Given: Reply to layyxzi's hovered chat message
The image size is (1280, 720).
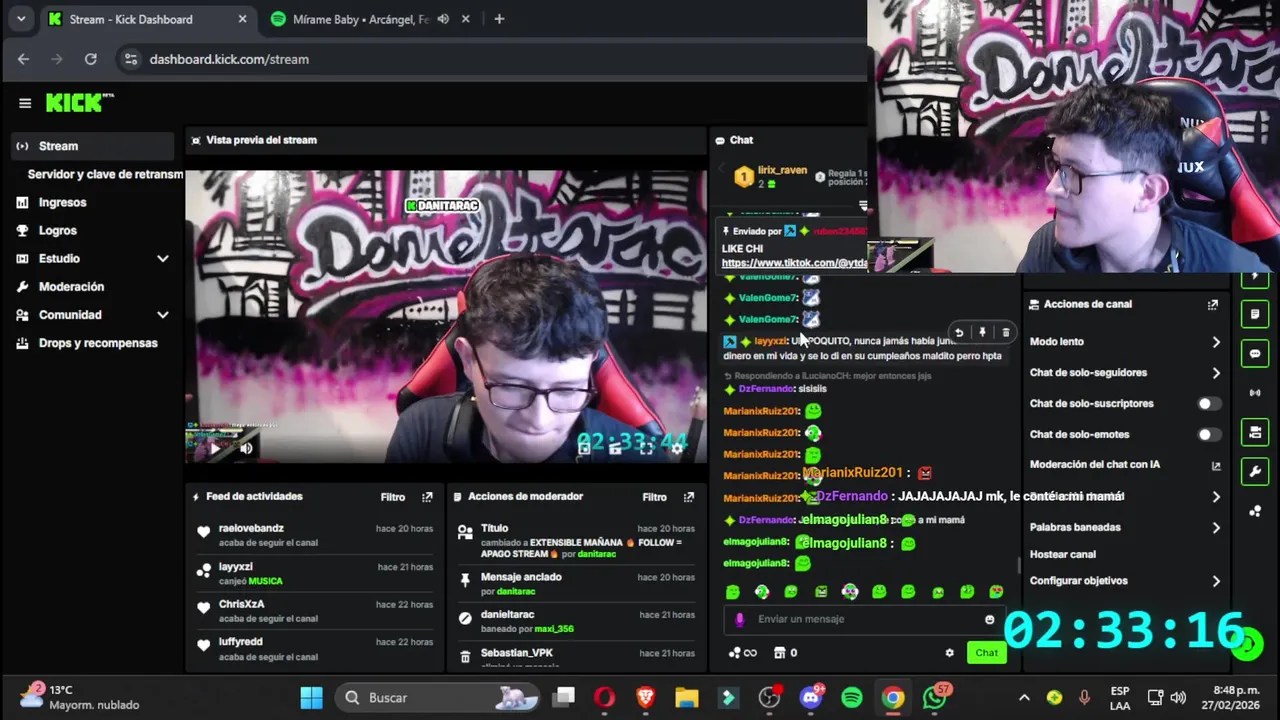Looking at the screenshot, I should [x=959, y=333].
